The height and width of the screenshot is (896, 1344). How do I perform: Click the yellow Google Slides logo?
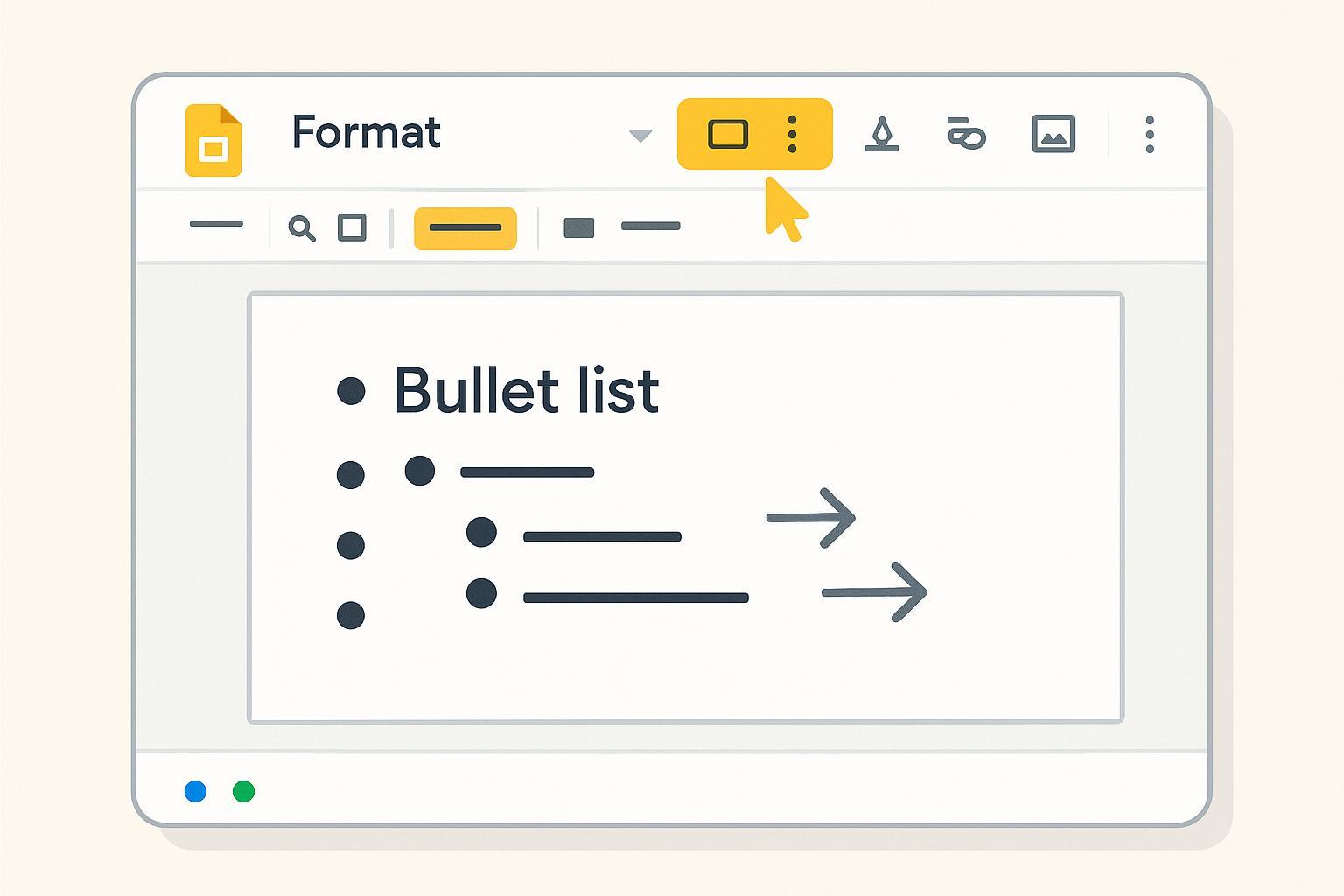click(213, 140)
